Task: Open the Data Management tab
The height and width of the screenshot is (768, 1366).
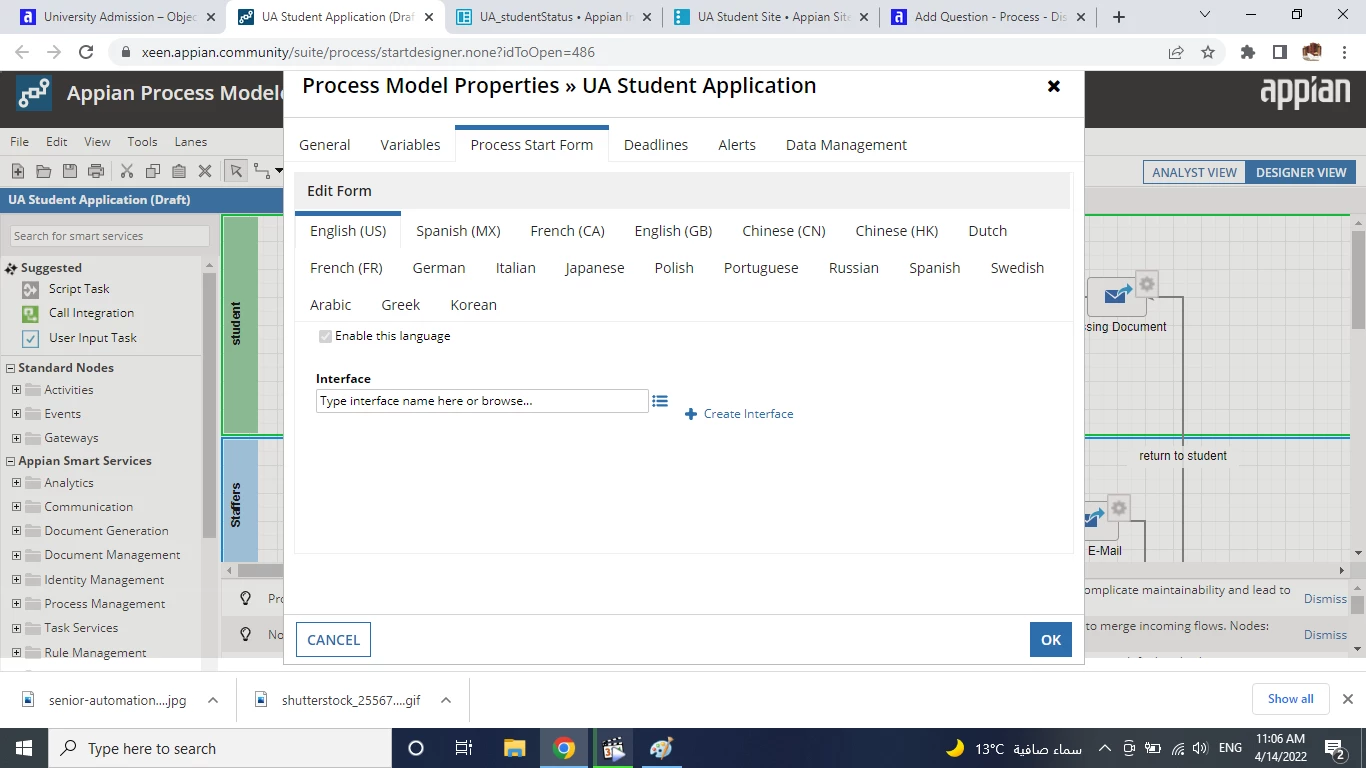Action: (x=846, y=145)
